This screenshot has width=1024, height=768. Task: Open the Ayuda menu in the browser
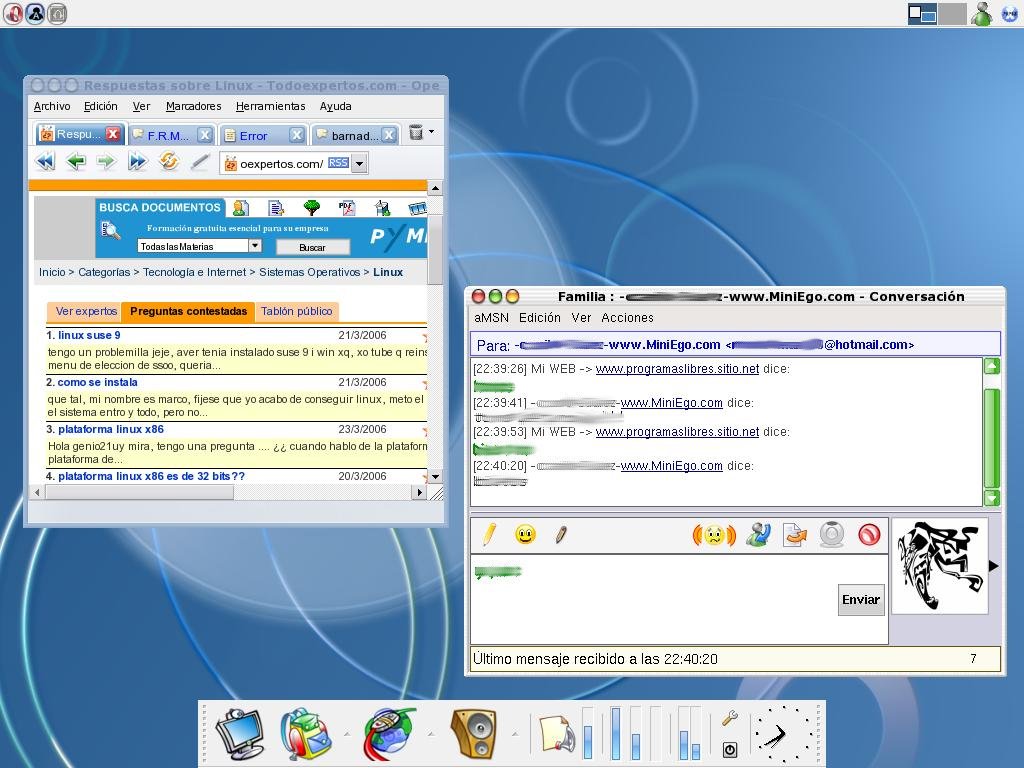336,106
